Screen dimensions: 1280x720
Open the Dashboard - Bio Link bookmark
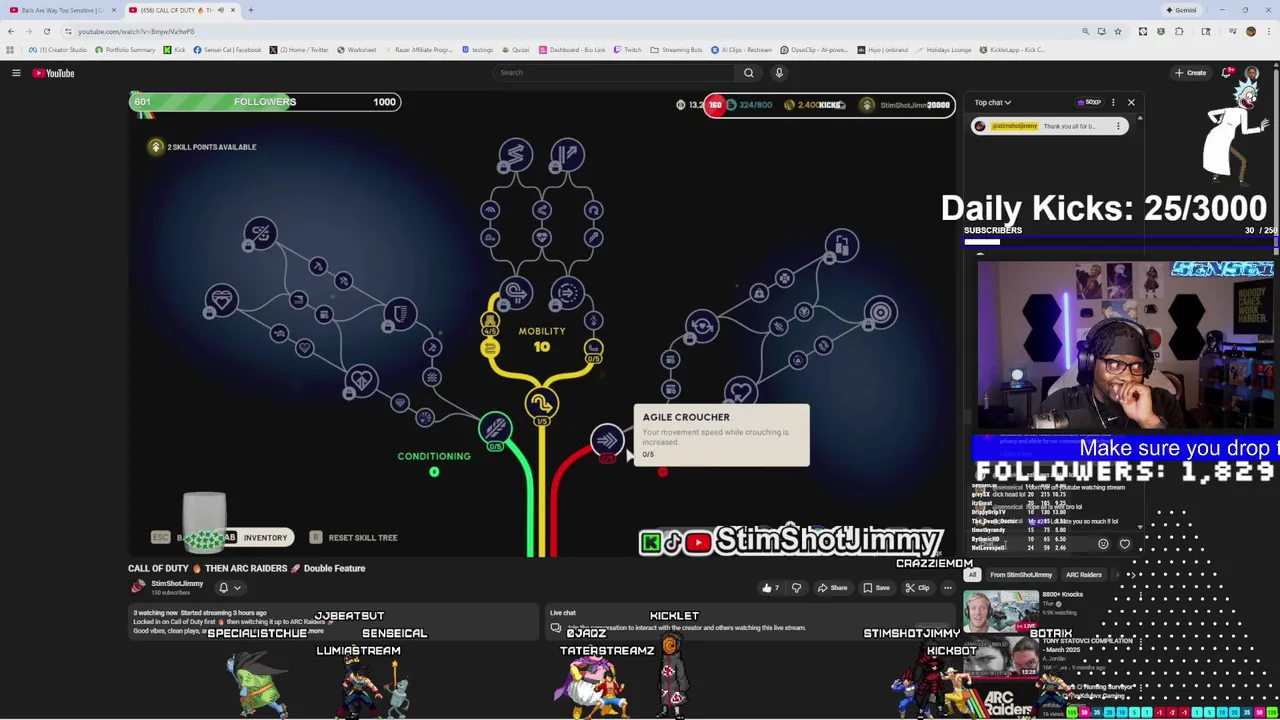[x=573, y=50]
